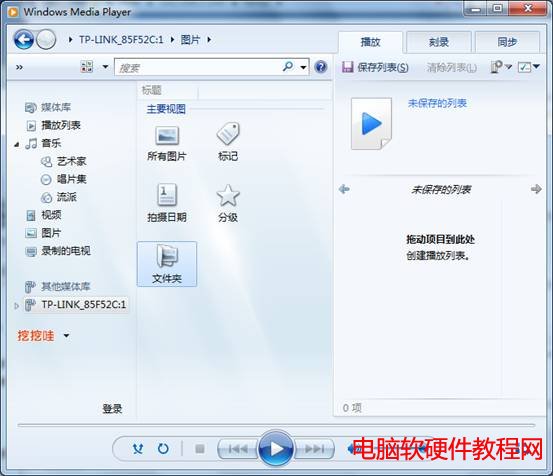Click the search magnifier icon

pos(288,66)
